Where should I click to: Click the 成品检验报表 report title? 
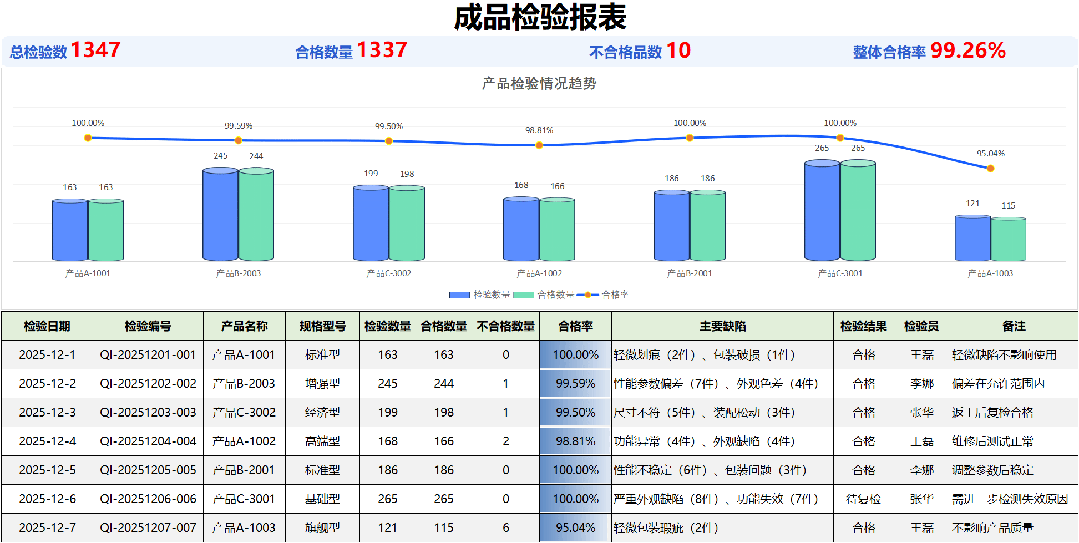pyautogui.click(x=539, y=18)
